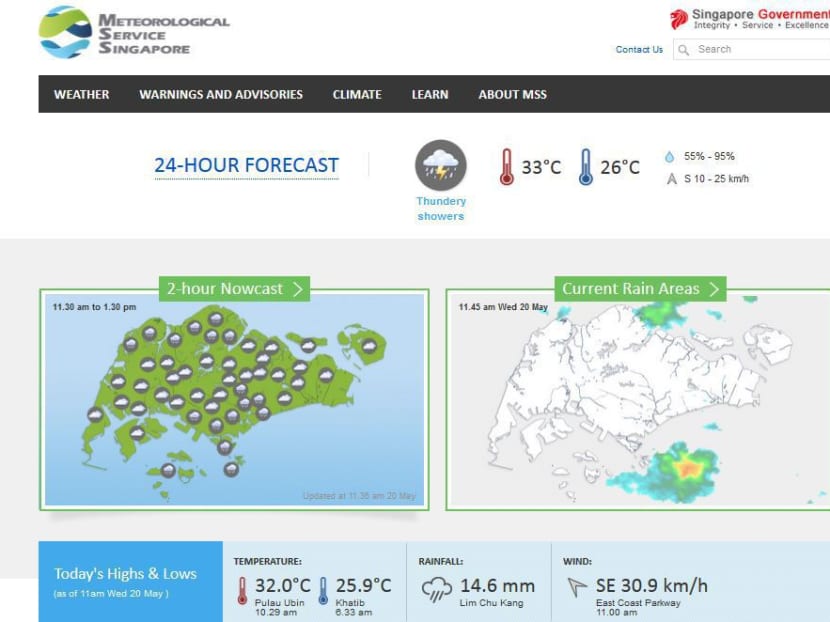
Task: Open the WARNINGS AND ADVISORIES menu
Action: 220,94
